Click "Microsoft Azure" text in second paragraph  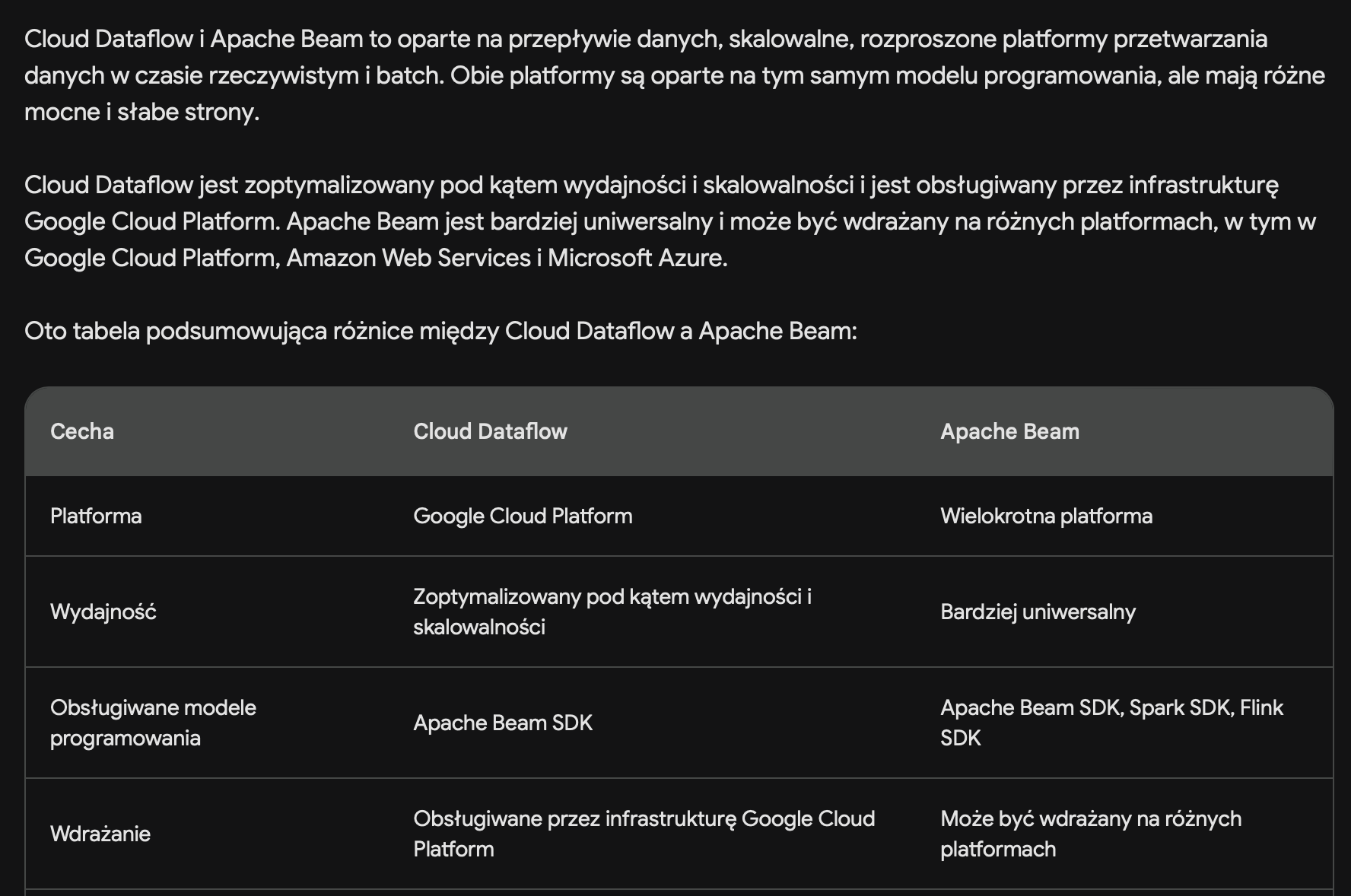[x=637, y=258]
